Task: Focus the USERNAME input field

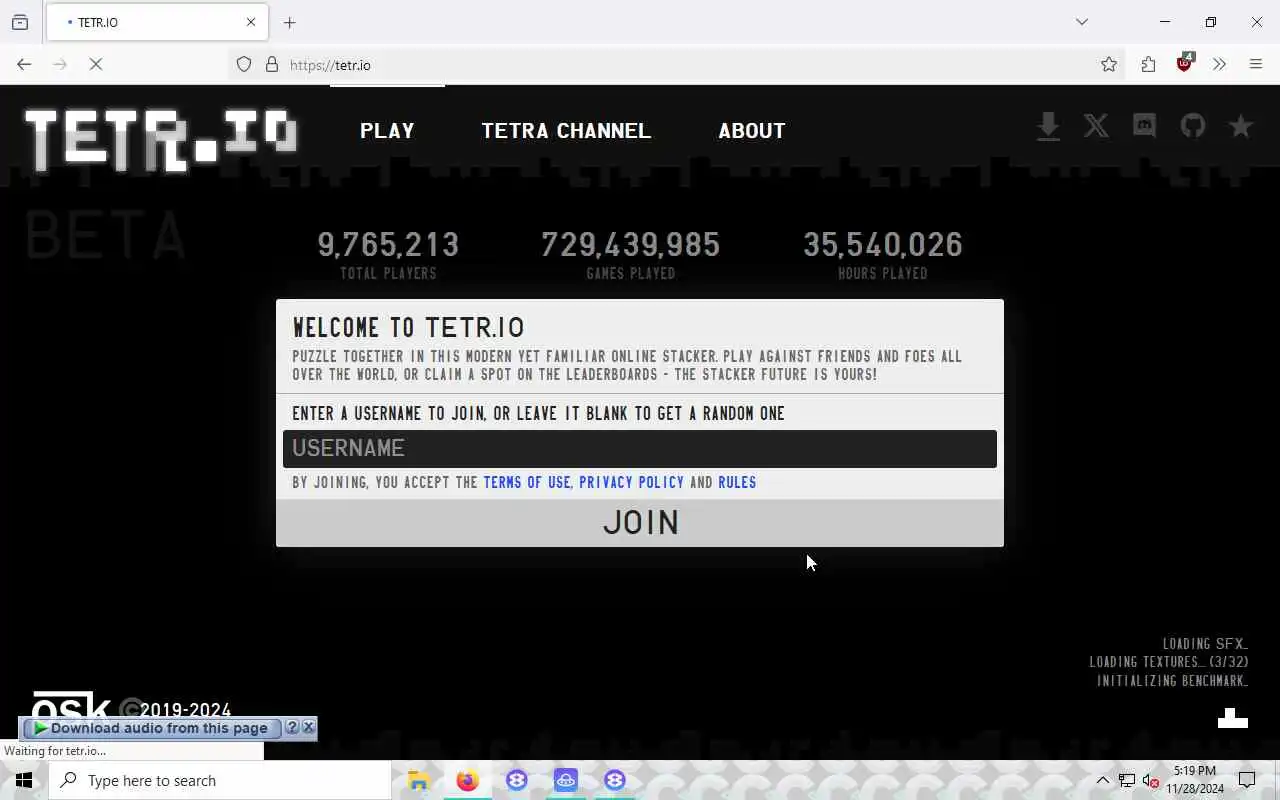Action: [x=640, y=449]
